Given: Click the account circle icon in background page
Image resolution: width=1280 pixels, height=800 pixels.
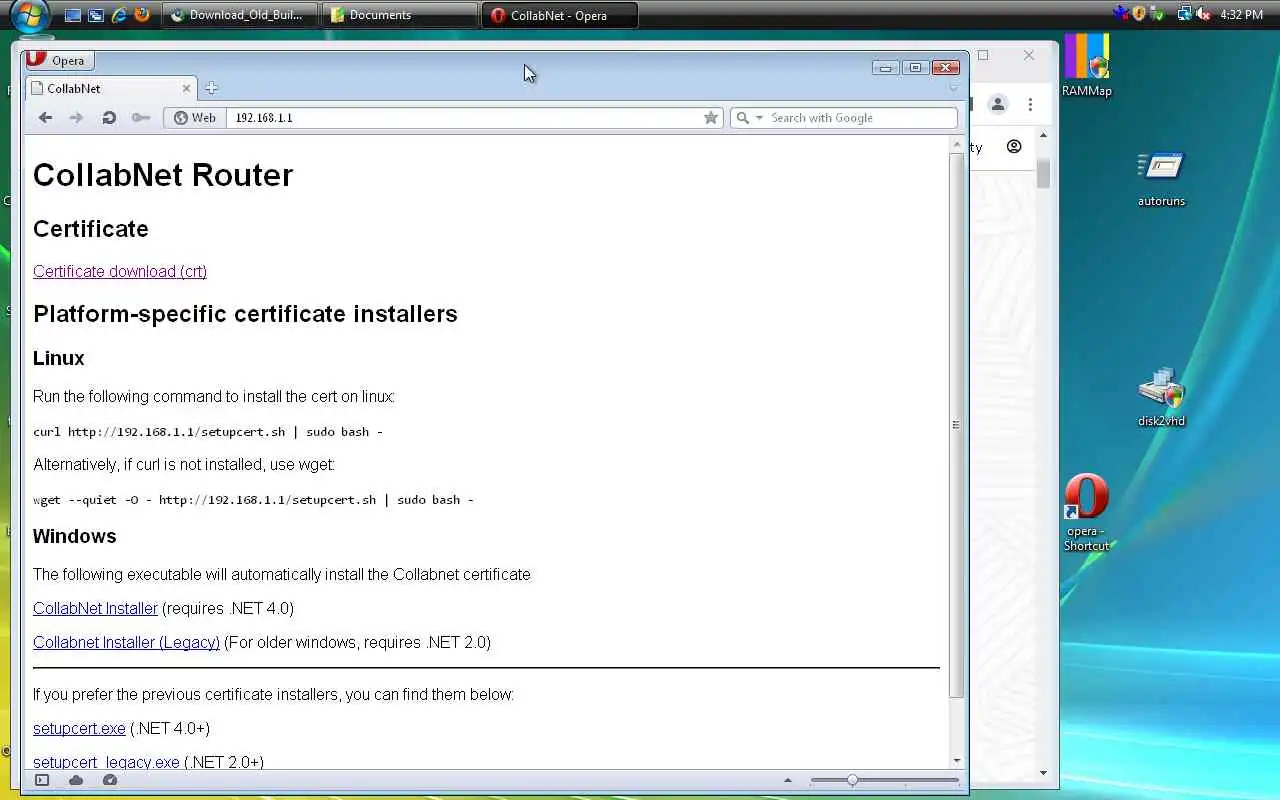Looking at the screenshot, I should (x=1014, y=147).
